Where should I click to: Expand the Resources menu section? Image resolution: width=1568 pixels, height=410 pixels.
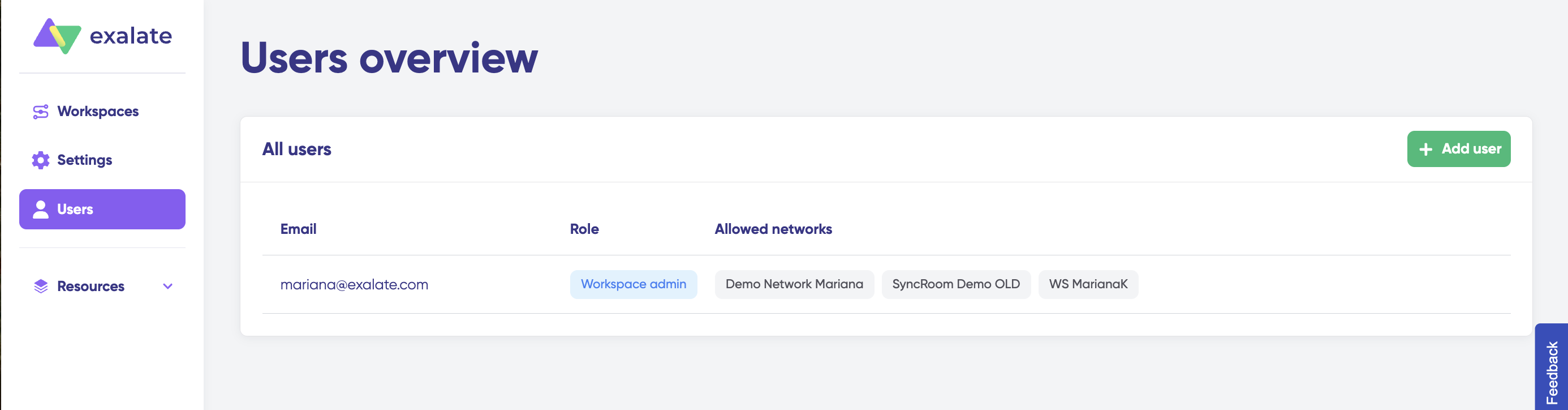[x=91, y=287]
